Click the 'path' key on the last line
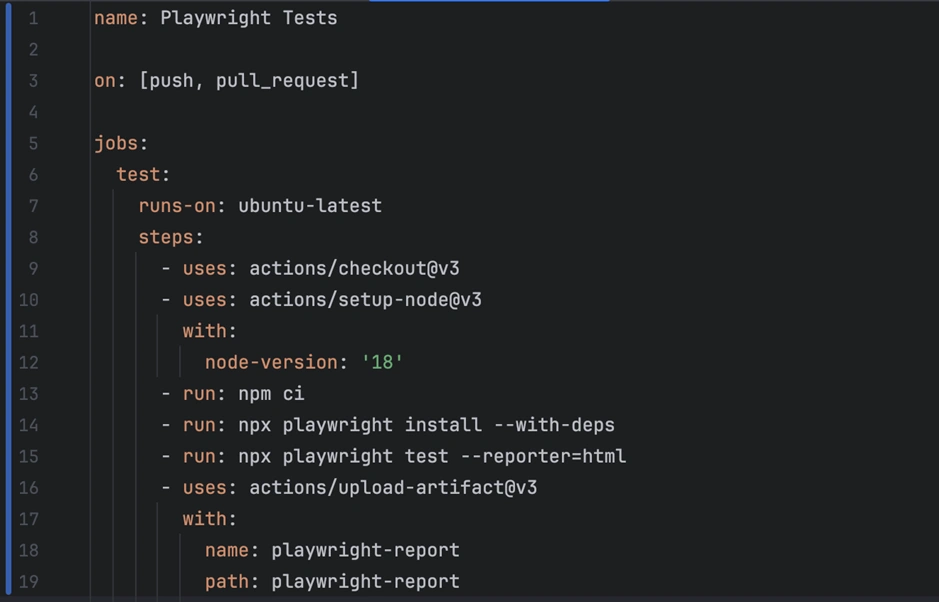 [227, 581]
